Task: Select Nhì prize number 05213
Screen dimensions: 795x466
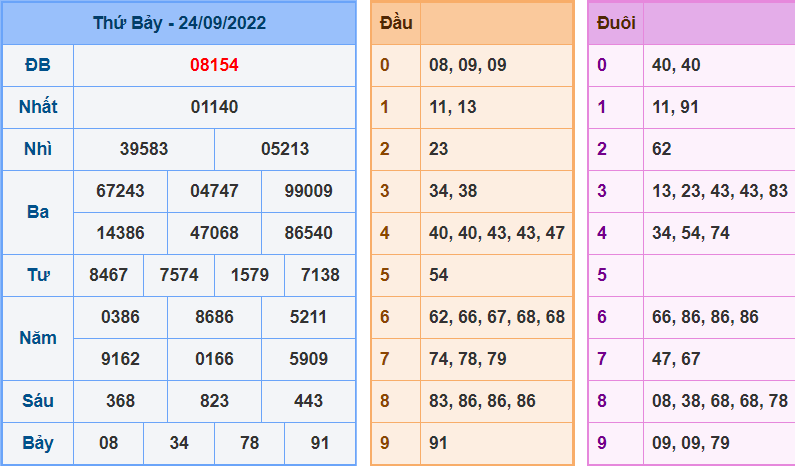Action: coord(285,149)
